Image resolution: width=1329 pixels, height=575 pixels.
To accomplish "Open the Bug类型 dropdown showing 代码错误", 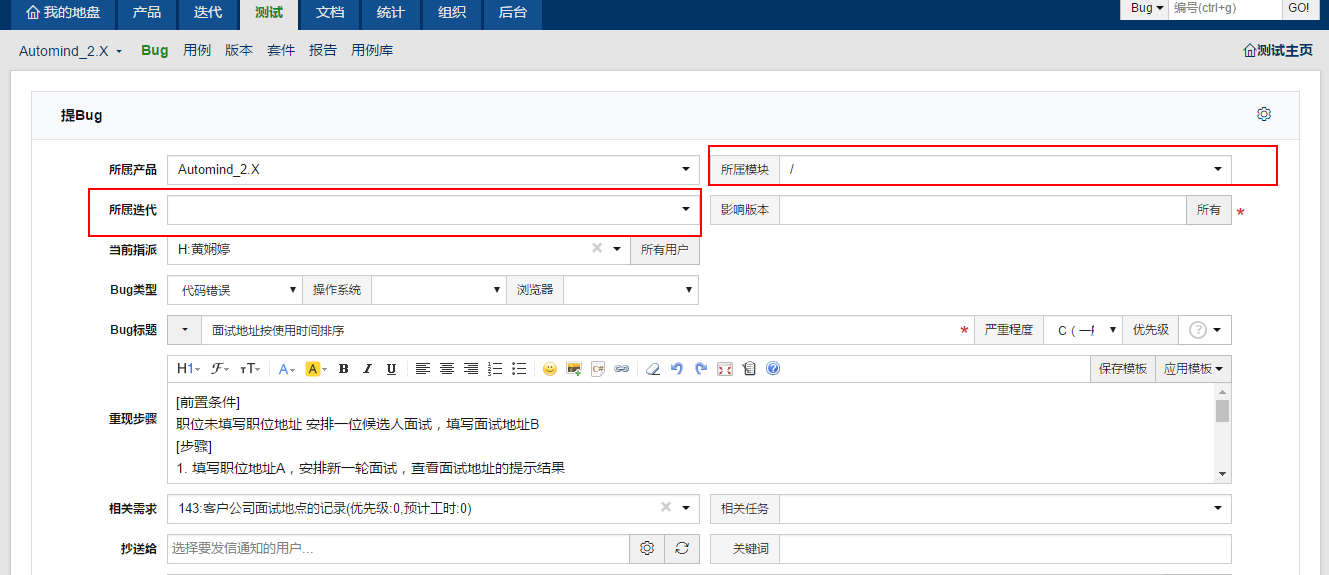I will pos(234,290).
